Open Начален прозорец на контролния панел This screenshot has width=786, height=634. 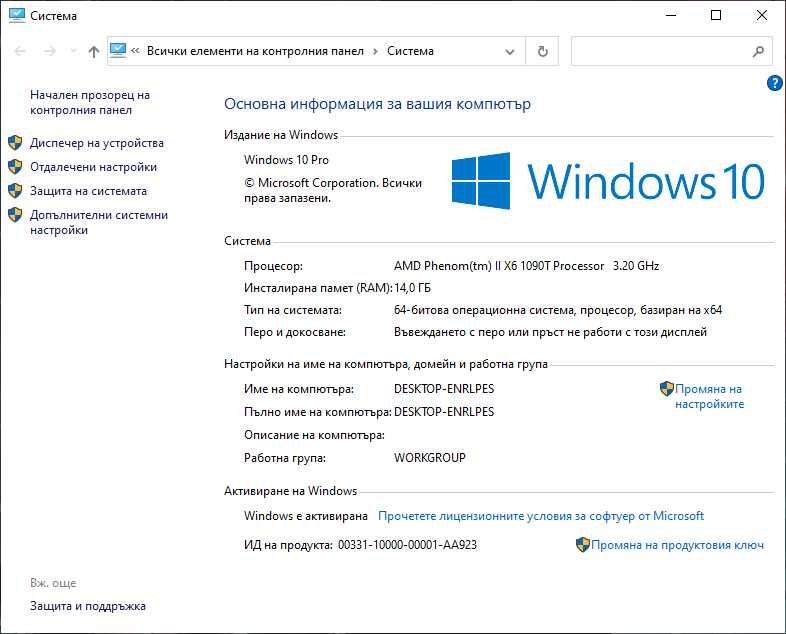pos(90,102)
